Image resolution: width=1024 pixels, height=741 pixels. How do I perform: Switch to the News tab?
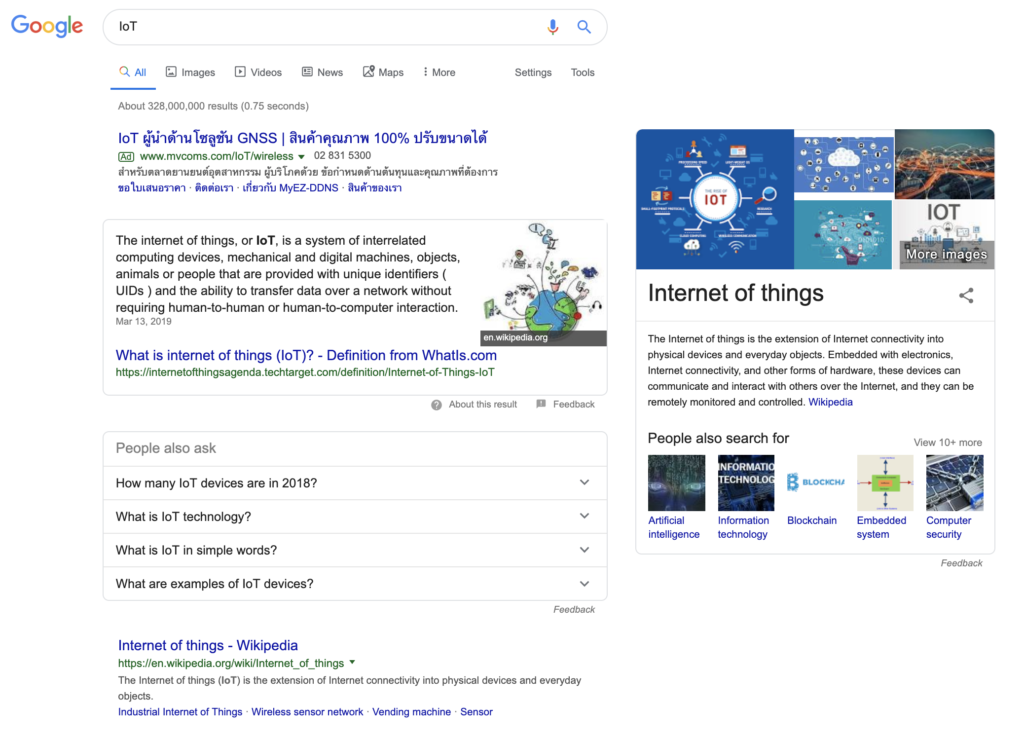[x=322, y=72]
